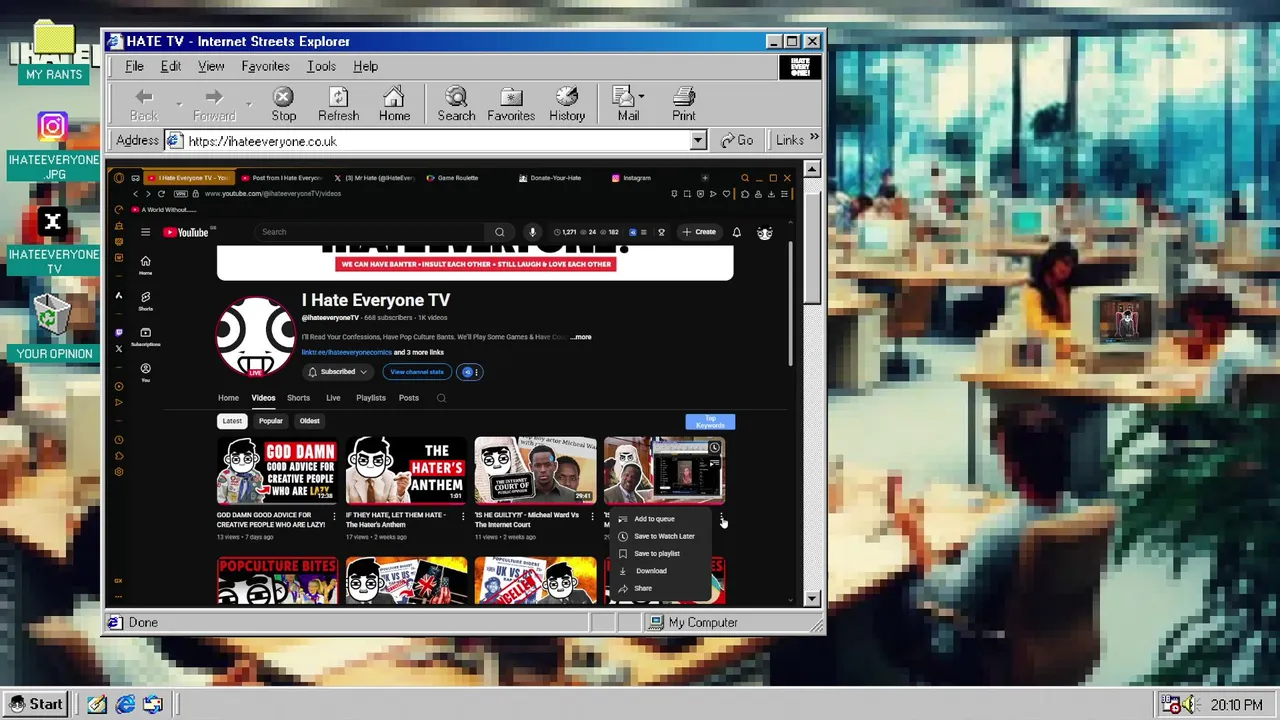
Task: Click the Twitch icon in browser sidebar
Action: pos(119,332)
